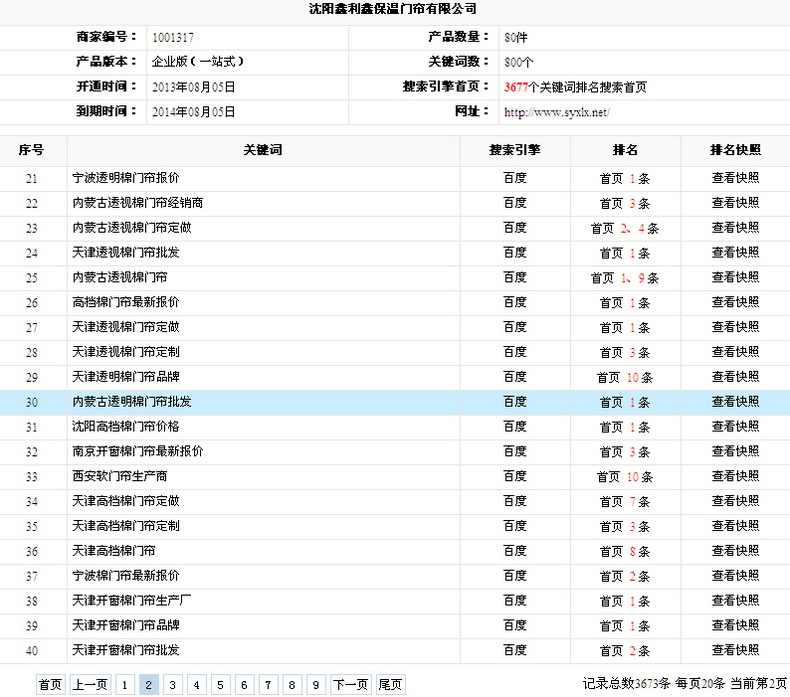The image size is (790, 697).
Task: Select keyword 天津开窗棉门帘生产厂
Action: click(x=132, y=601)
